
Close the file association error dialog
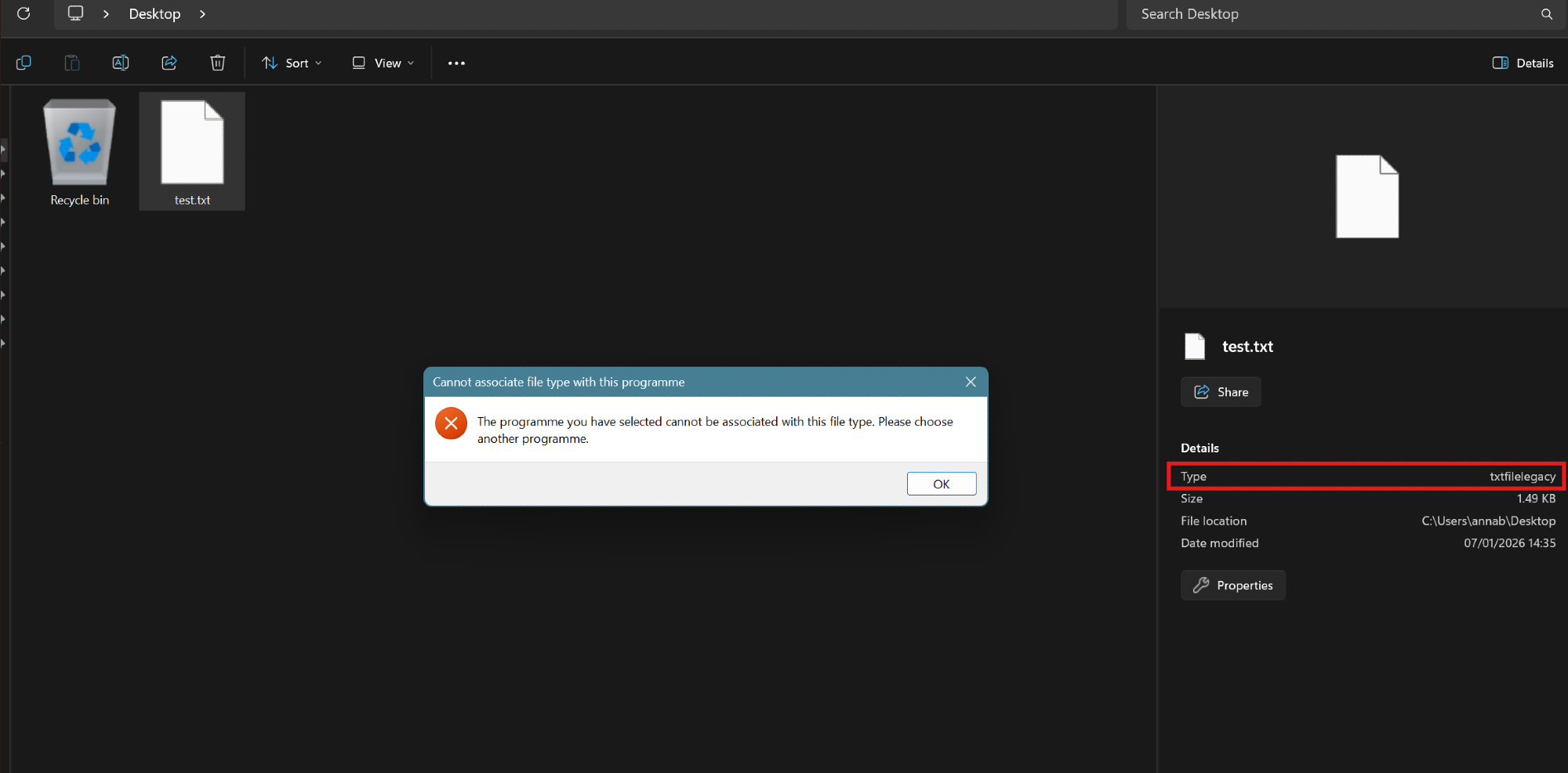971,382
